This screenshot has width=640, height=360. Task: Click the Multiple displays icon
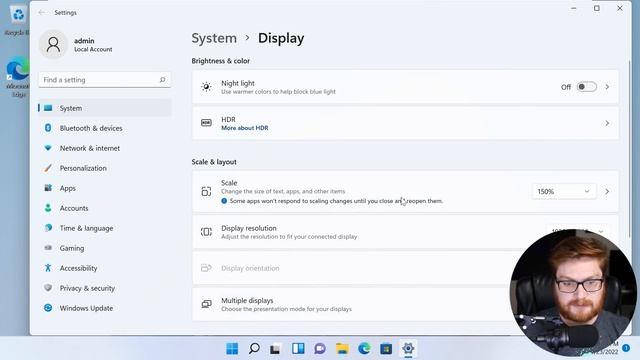click(x=206, y=304)
